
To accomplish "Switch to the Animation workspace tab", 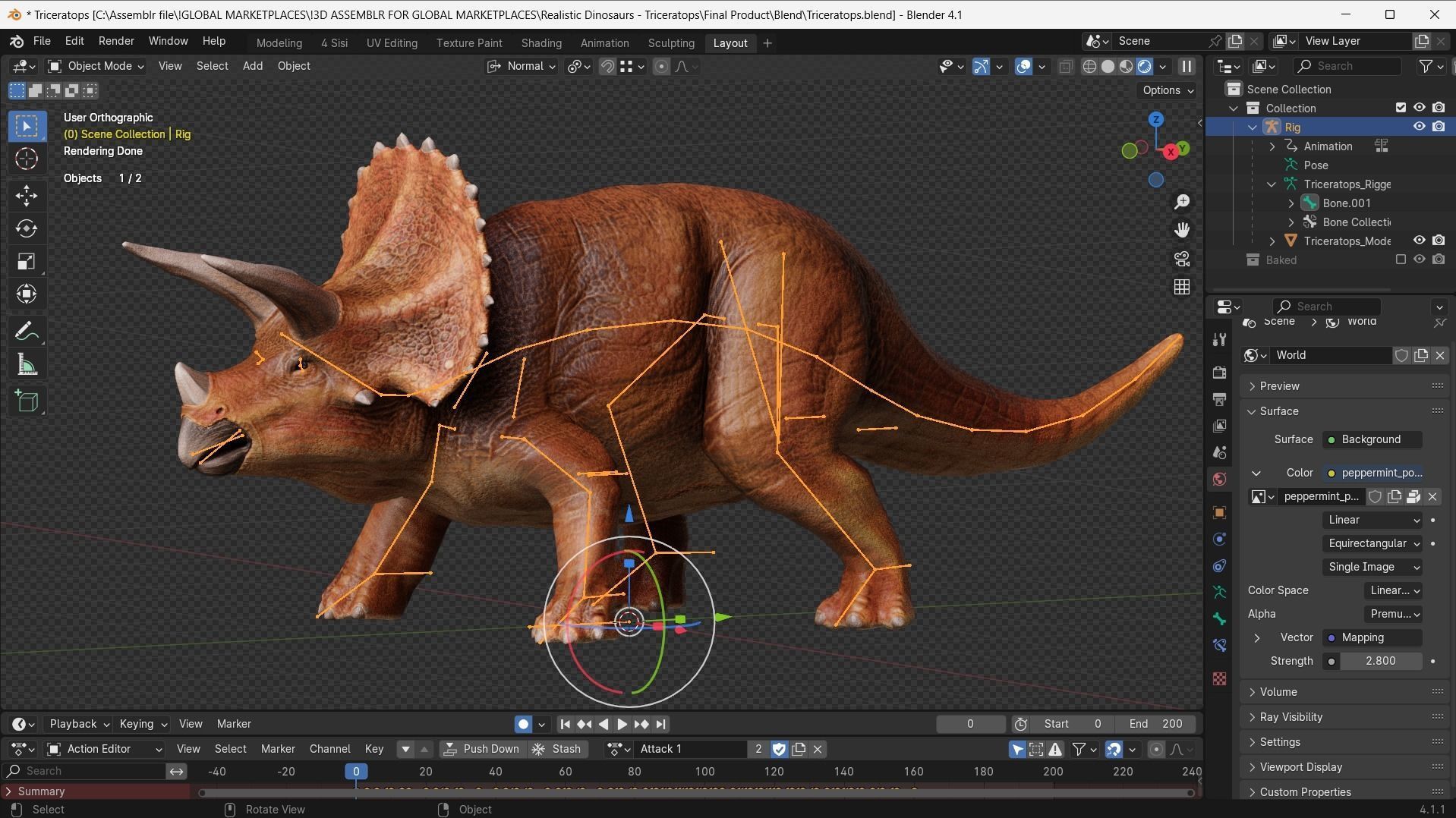I will pyautogui.click(x=604, y=43).
